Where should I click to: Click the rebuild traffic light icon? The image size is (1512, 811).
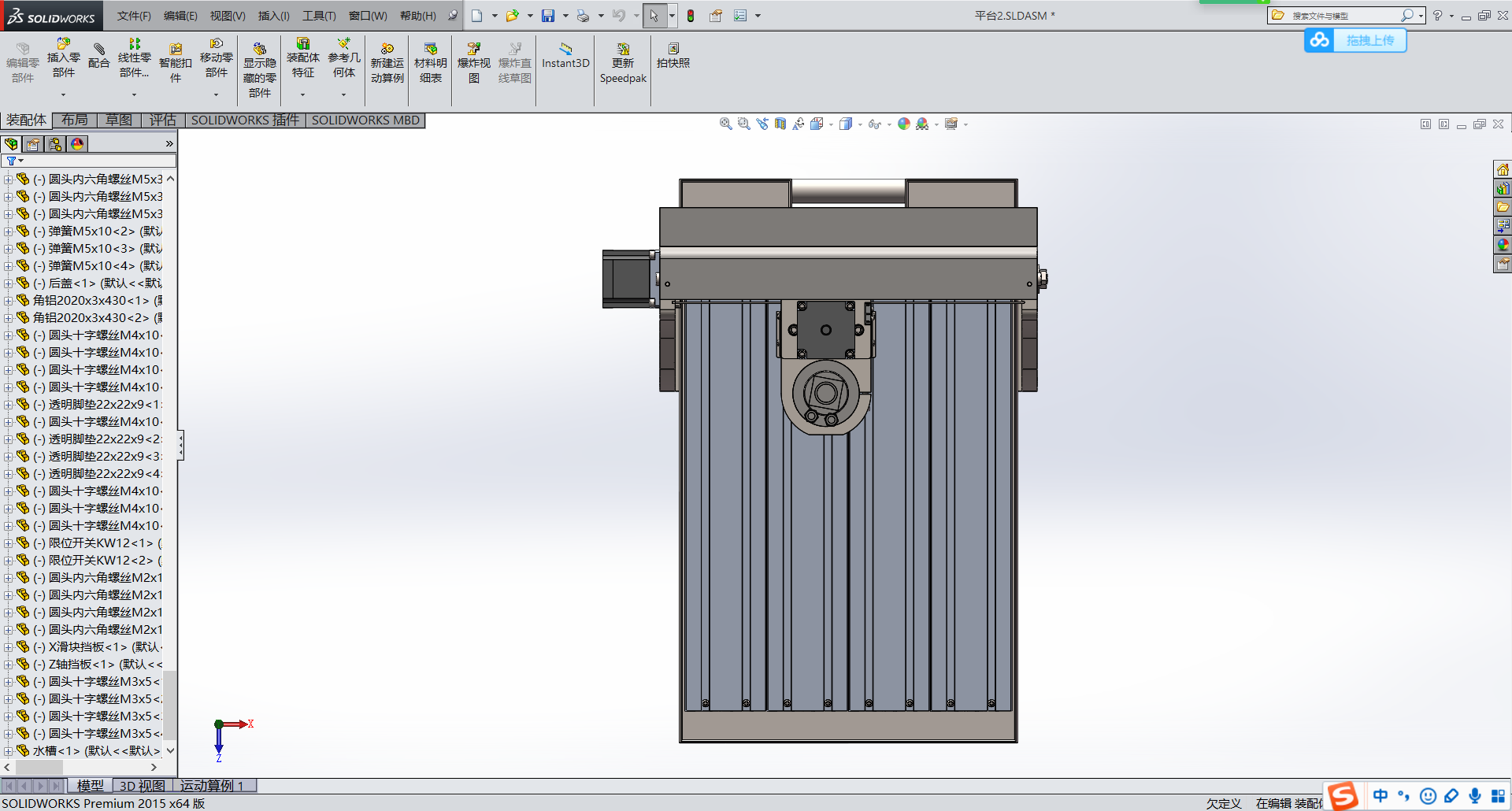(691, 16)
